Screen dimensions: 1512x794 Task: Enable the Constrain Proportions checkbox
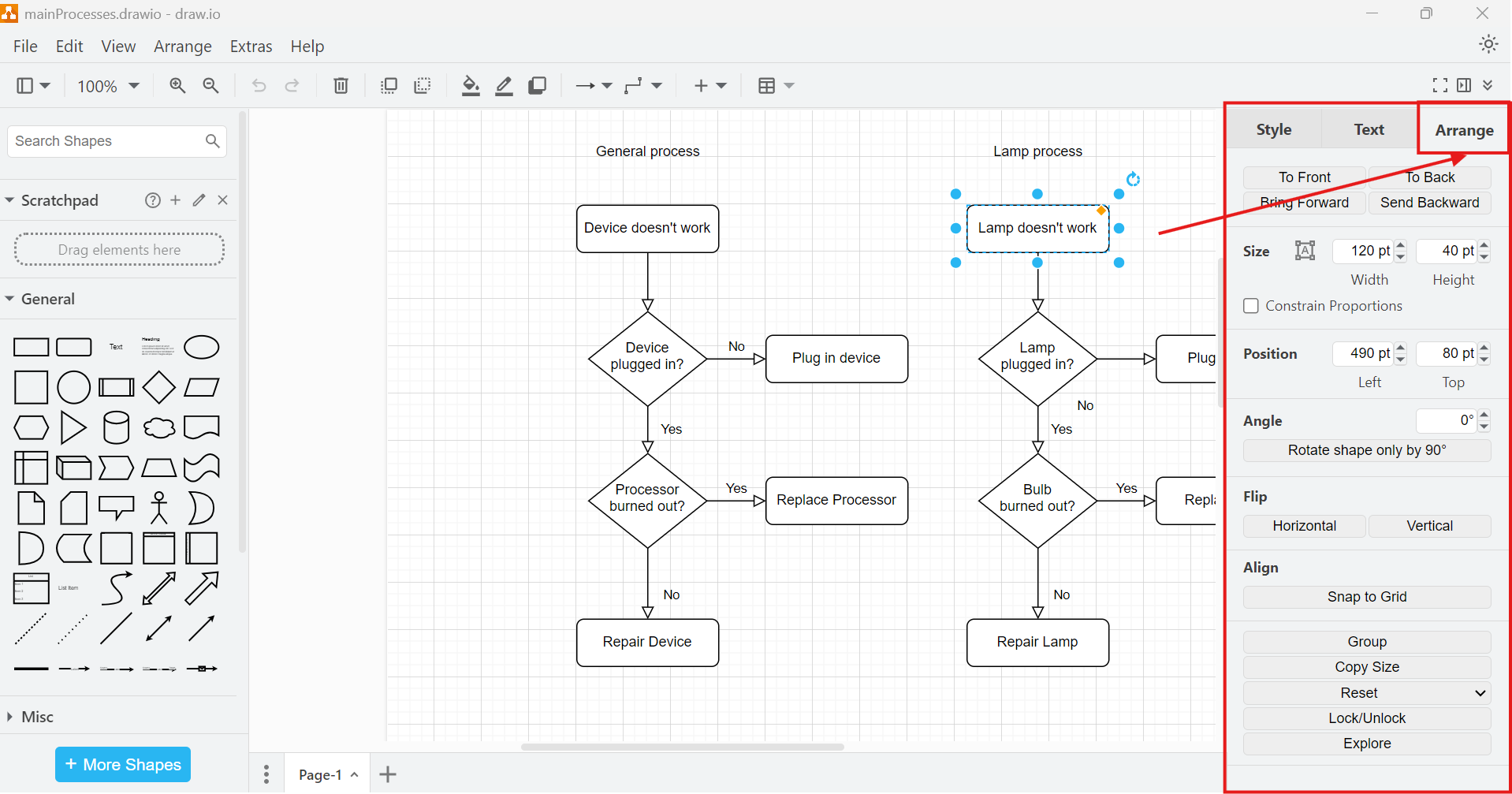tap(1250, 305)
